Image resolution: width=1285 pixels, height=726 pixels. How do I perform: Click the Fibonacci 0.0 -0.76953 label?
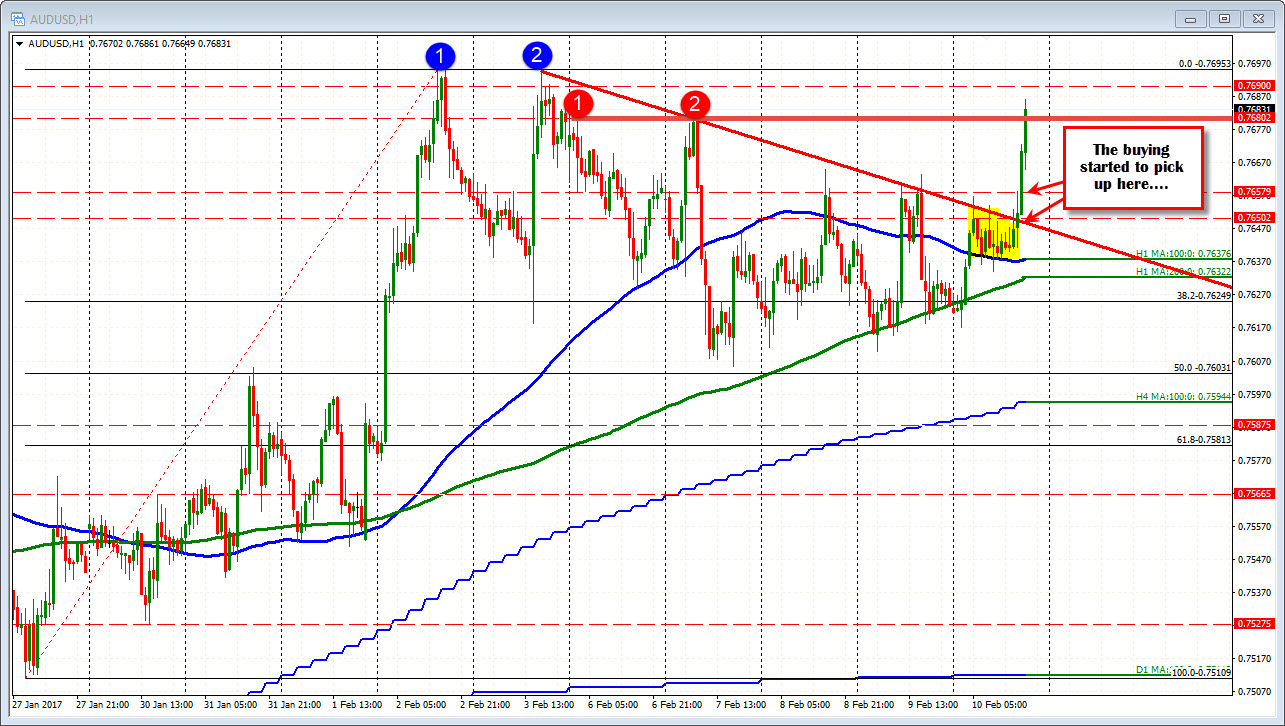tap(1204, 63)
